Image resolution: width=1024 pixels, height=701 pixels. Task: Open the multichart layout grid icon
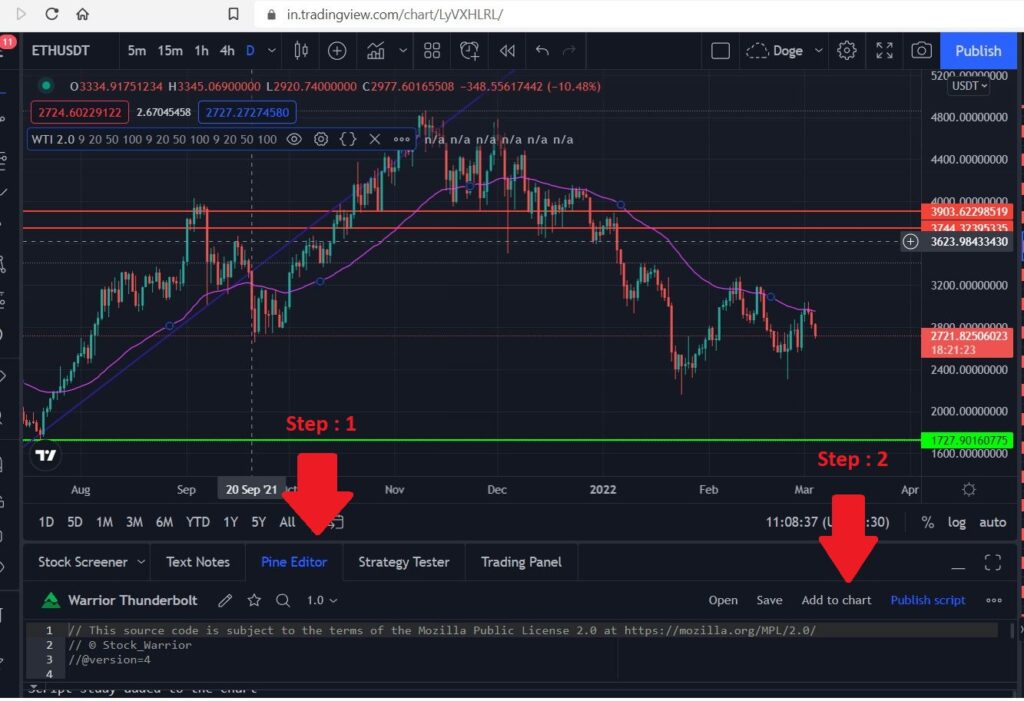pyautogui.click(x=432, y=51)
